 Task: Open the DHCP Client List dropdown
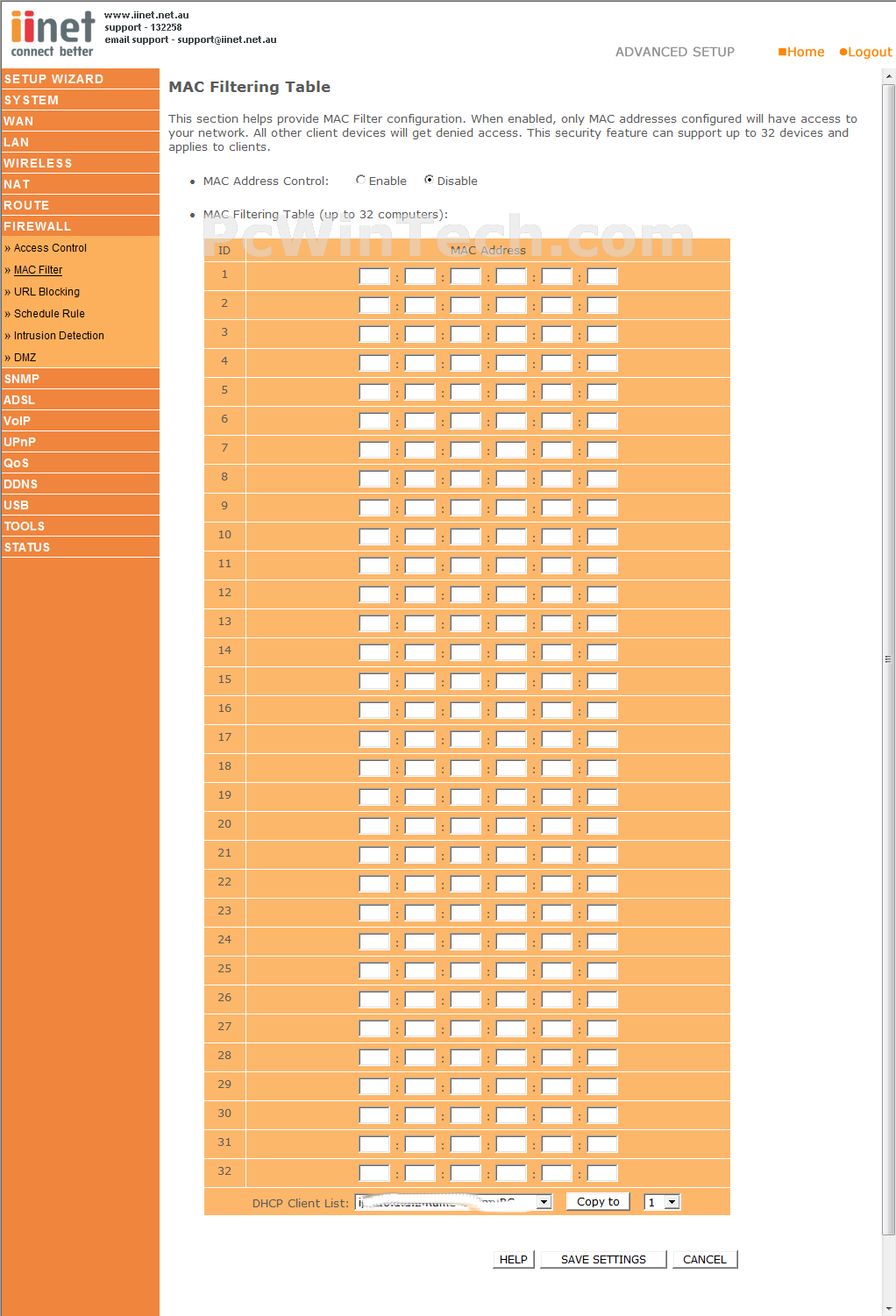[454, 1202]
